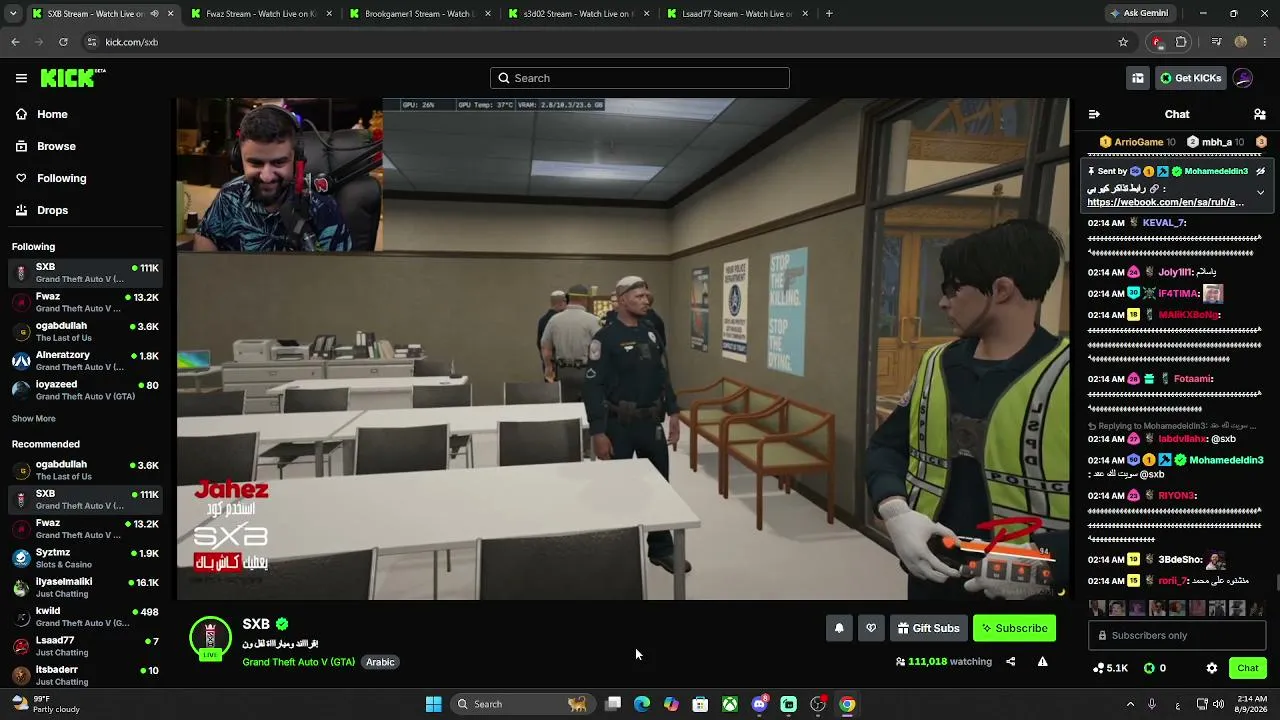Show hidden system tray icons
Viewport: 1280px width, 720px height.
click(1130, 704)
